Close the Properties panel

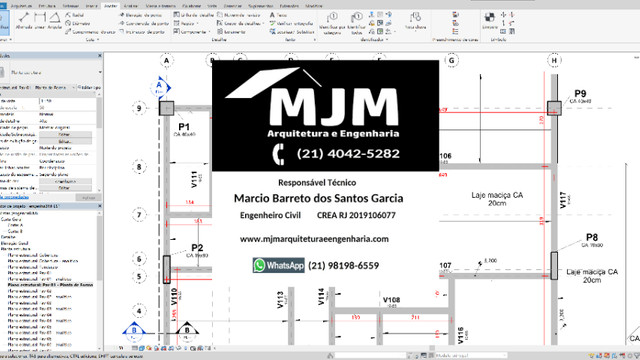point(100,56)
